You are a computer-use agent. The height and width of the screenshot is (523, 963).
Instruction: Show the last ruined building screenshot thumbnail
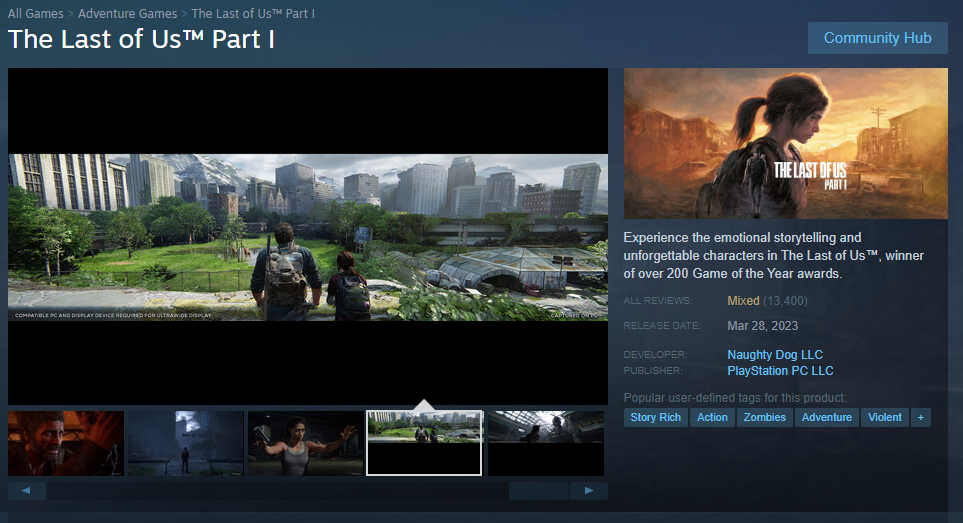pyautogui.click(x=545, y=443)
